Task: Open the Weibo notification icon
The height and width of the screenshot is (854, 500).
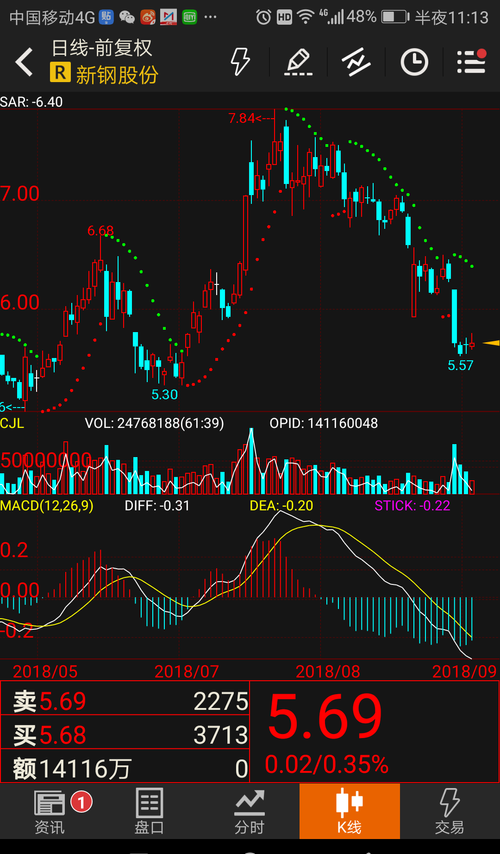Action: (148, 17)
